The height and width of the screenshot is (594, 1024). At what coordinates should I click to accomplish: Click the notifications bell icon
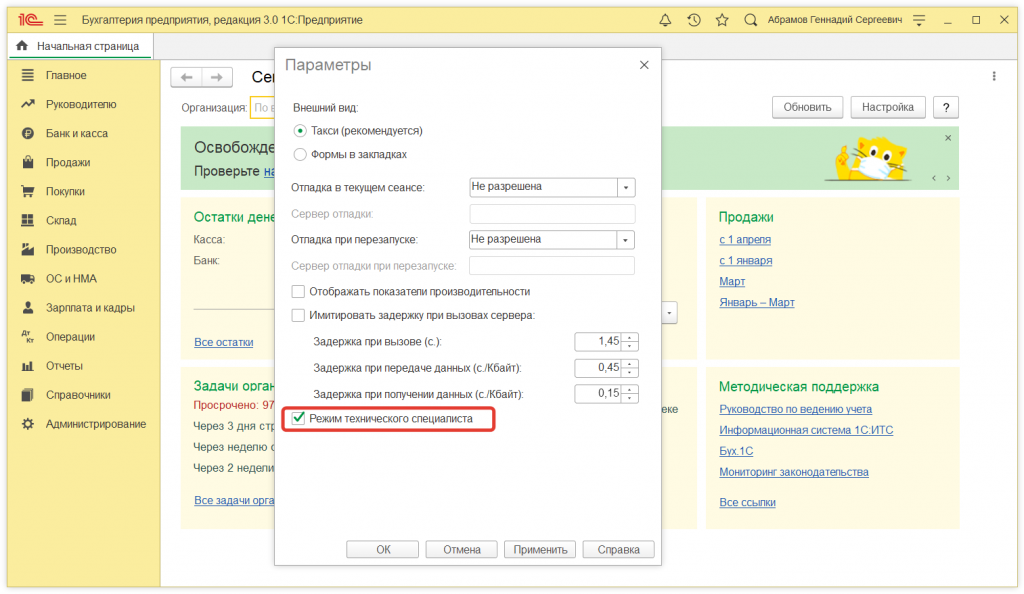click(666, 20)
